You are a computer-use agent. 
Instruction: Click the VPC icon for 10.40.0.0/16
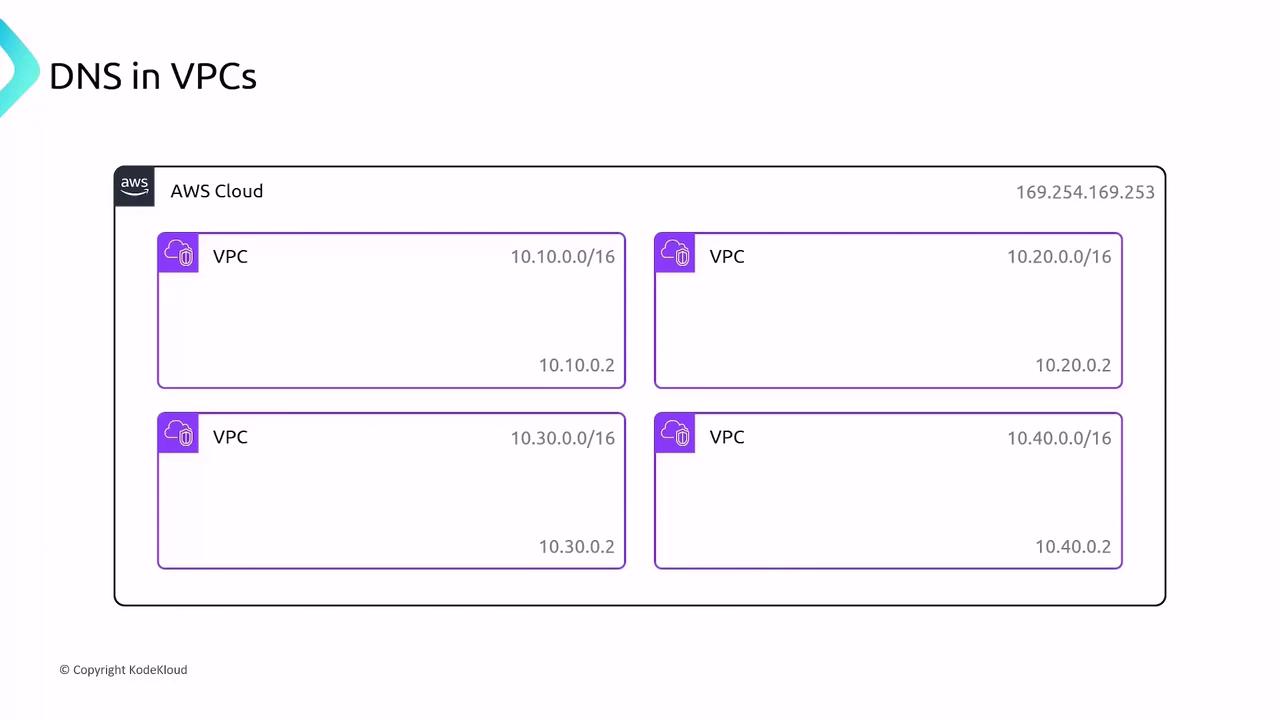675,434
